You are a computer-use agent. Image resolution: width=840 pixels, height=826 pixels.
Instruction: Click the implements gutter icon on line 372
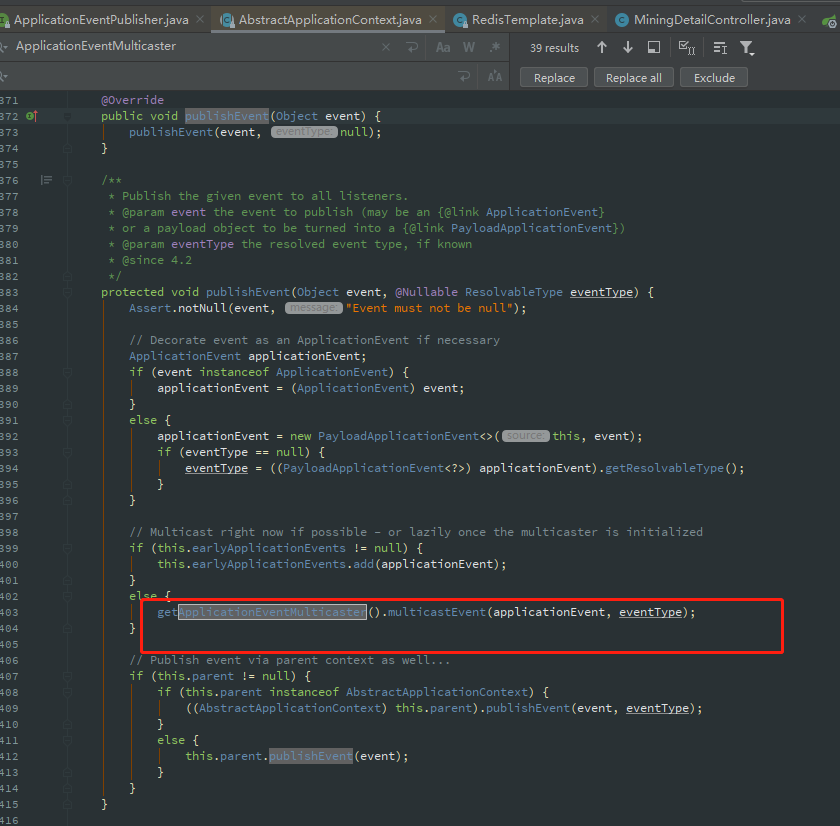32,116
